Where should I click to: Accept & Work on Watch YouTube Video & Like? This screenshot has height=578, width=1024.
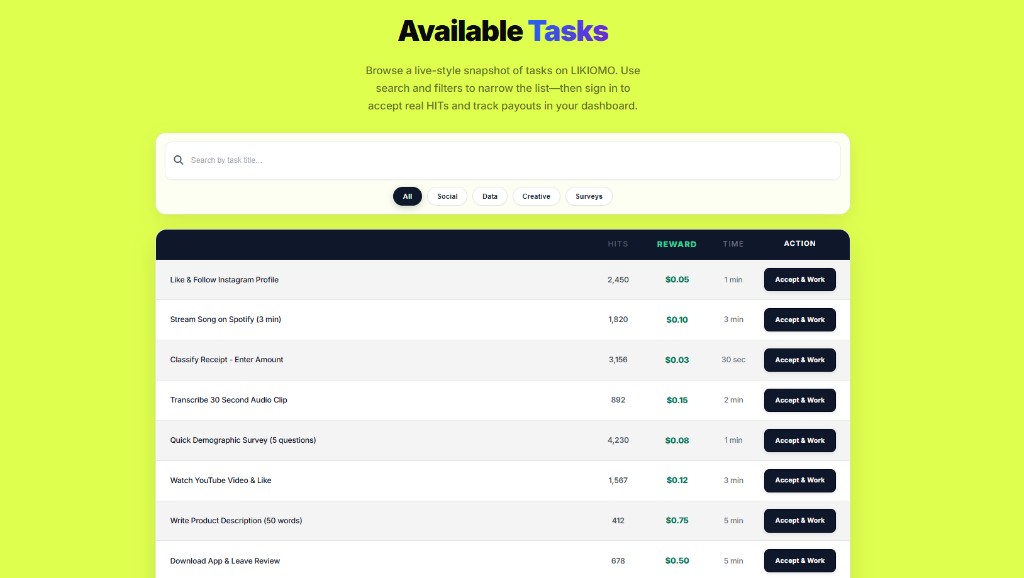[x=800, y=481]
